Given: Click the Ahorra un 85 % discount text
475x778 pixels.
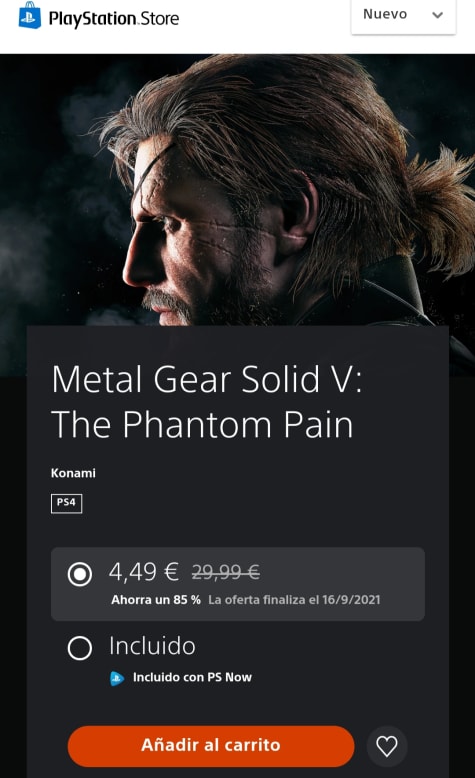Looking at the screenshot, I should click(x=156, y=600).
